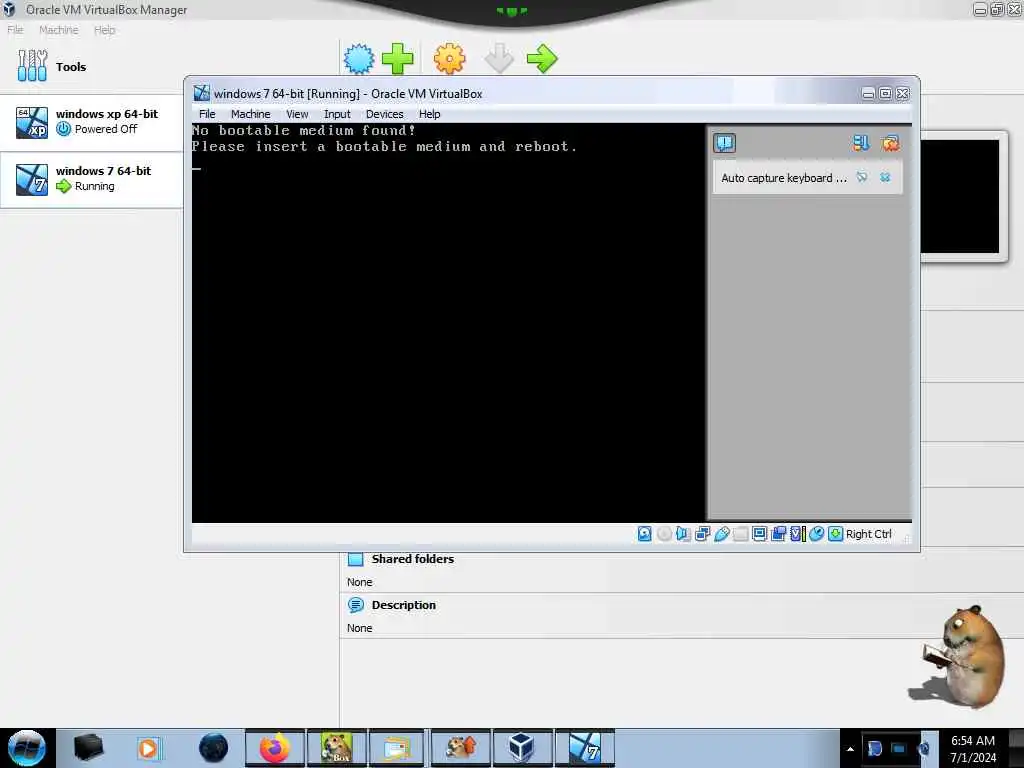Show hidden system tray icons arrow

[850, 749]
